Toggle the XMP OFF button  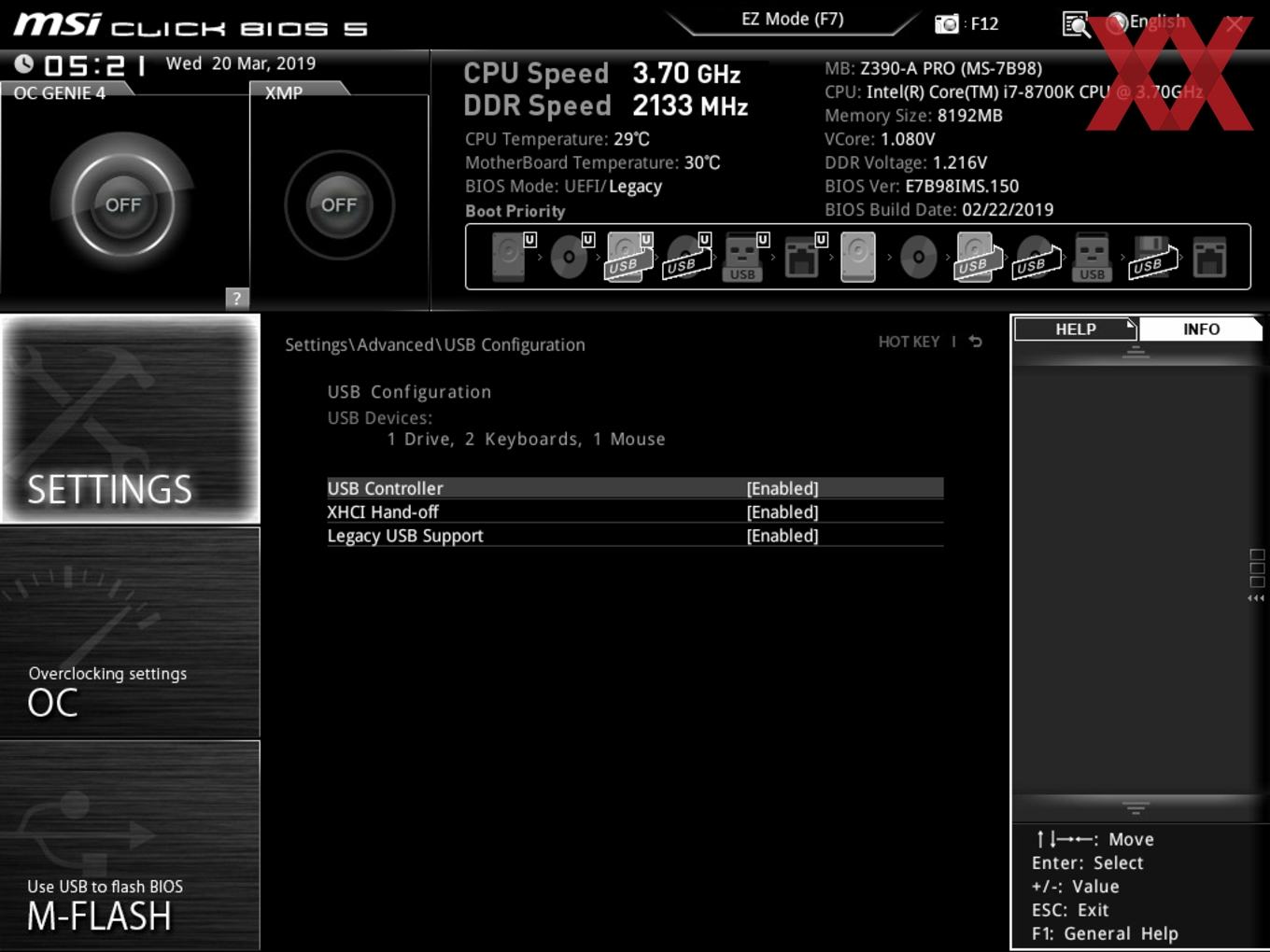pos(339,204)
